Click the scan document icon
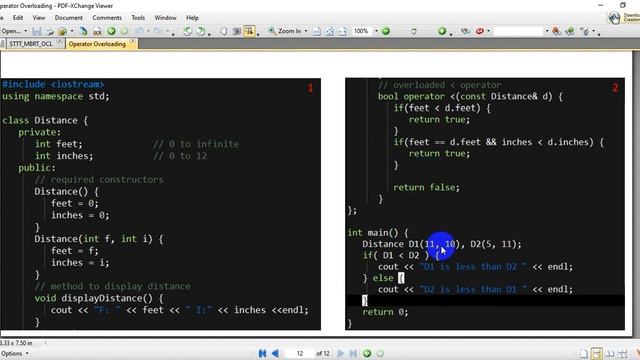This screenshot has width=640, height=360. tap(83, 31)
